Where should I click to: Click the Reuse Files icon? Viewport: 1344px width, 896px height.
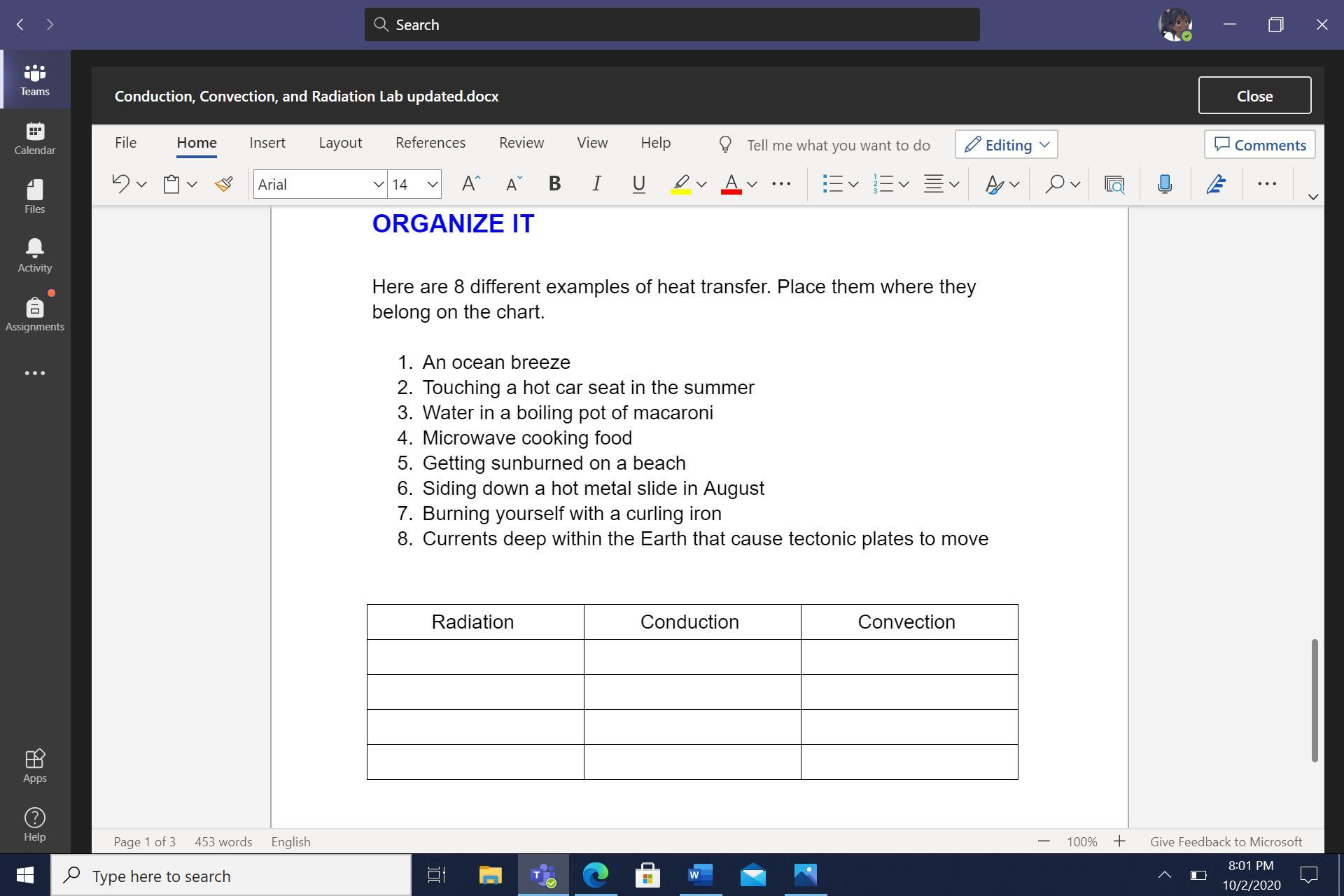(1114, 184)
